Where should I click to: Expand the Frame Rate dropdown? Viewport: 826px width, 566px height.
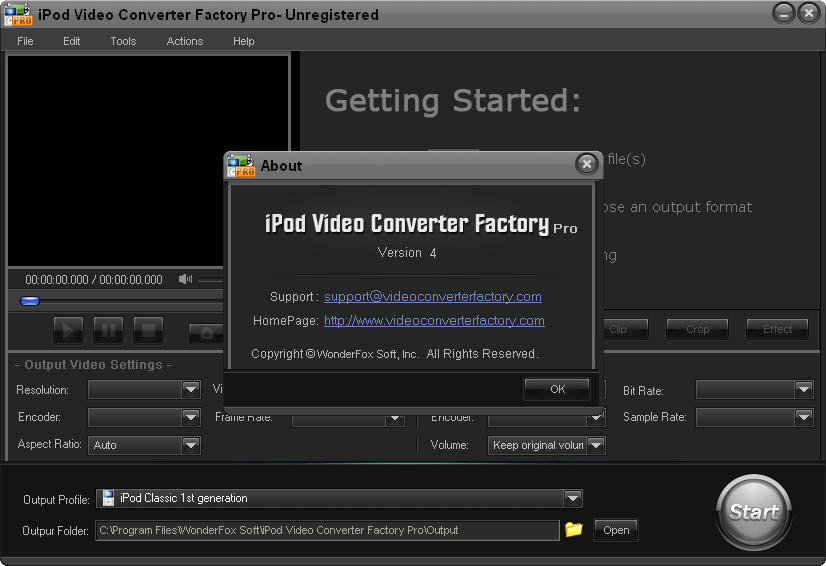[x=395, y=419]
